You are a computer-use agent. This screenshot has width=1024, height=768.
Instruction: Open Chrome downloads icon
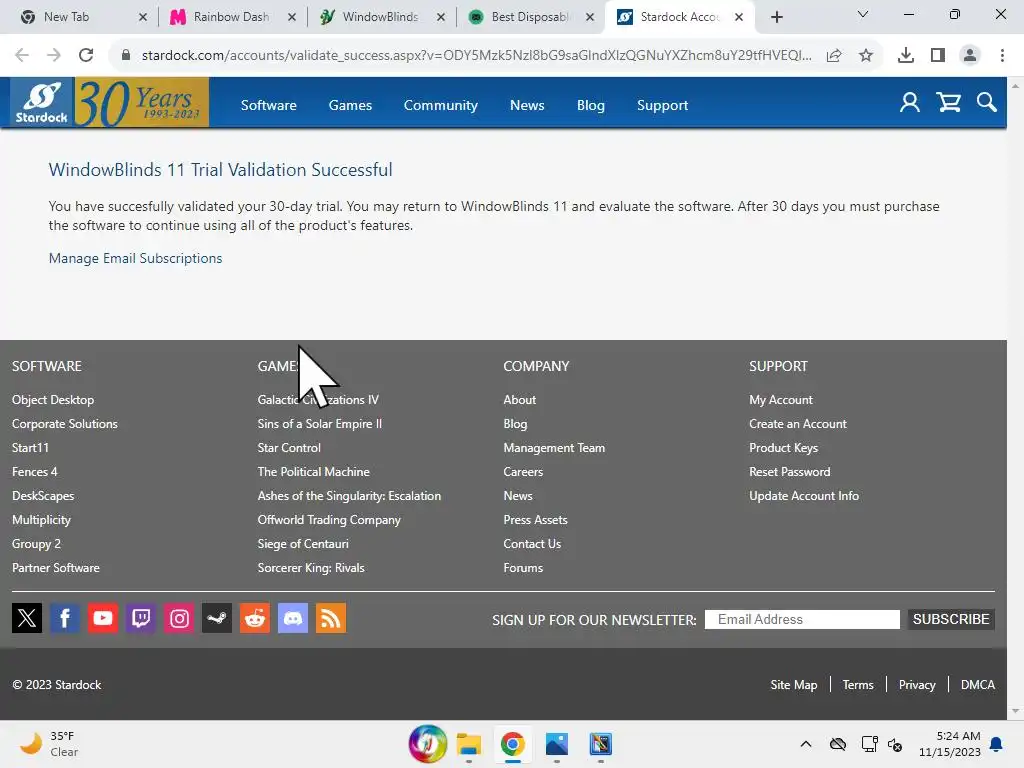point(906,56)
